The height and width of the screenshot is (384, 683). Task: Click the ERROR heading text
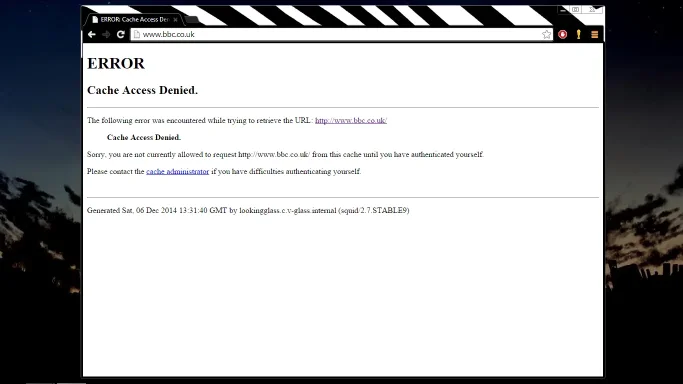[116, 64]
